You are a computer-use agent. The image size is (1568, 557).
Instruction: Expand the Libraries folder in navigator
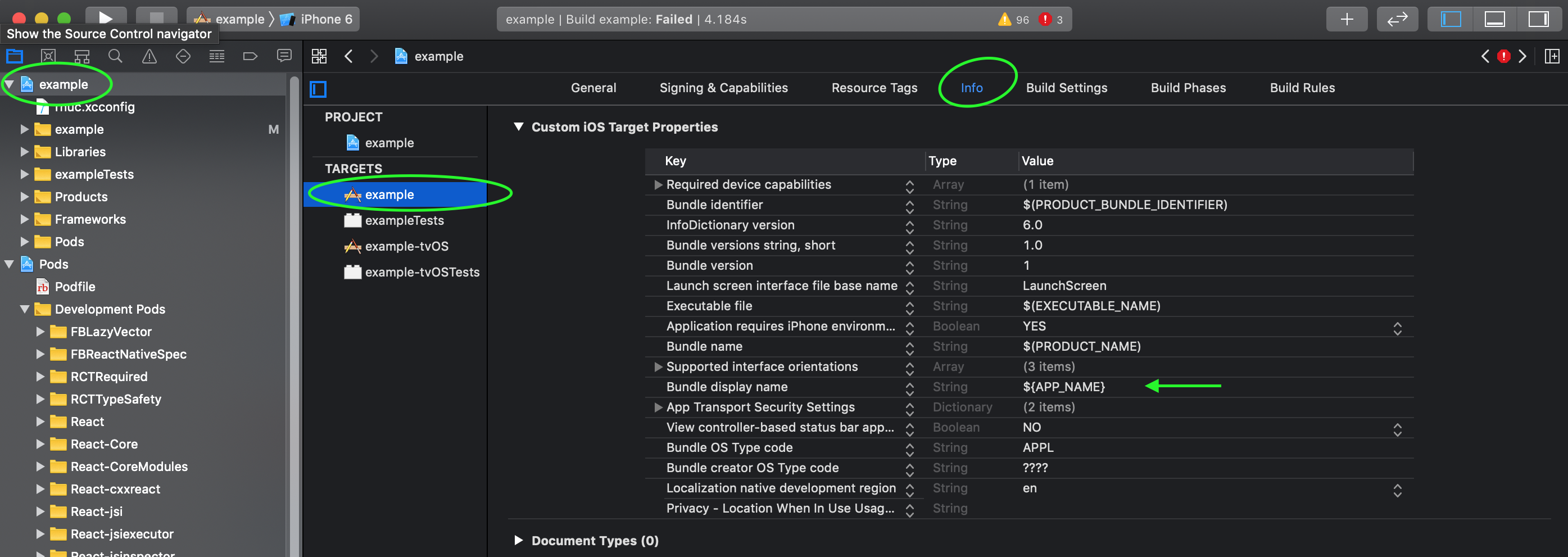(24, 152)
